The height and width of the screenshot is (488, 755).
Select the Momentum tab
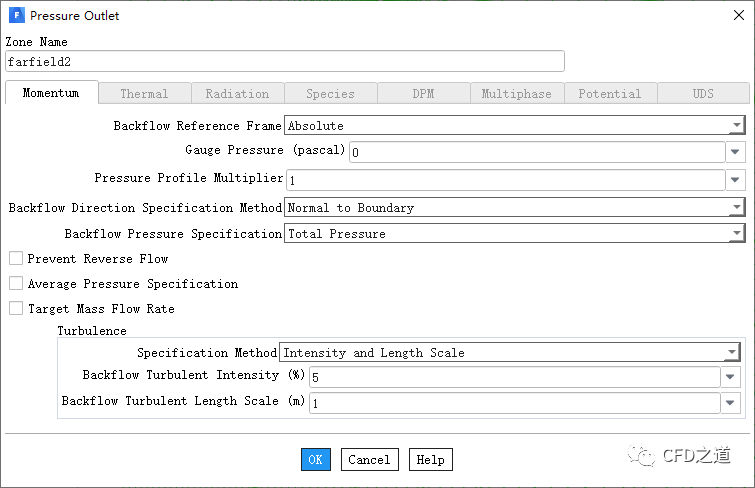point(51,94)
